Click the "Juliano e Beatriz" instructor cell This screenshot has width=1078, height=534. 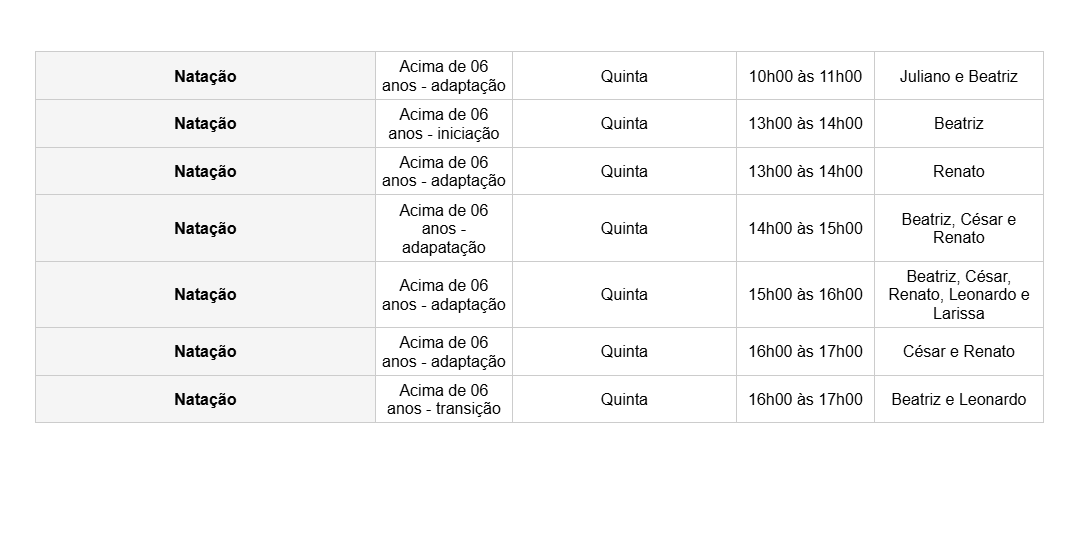click(958, 76)
